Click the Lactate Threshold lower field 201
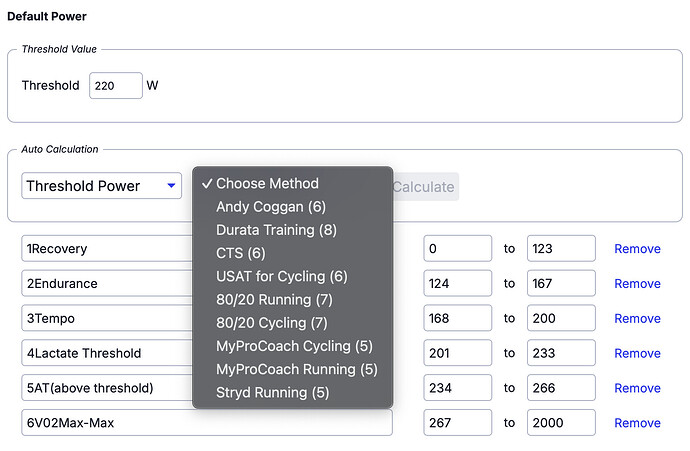 point(458,353)
